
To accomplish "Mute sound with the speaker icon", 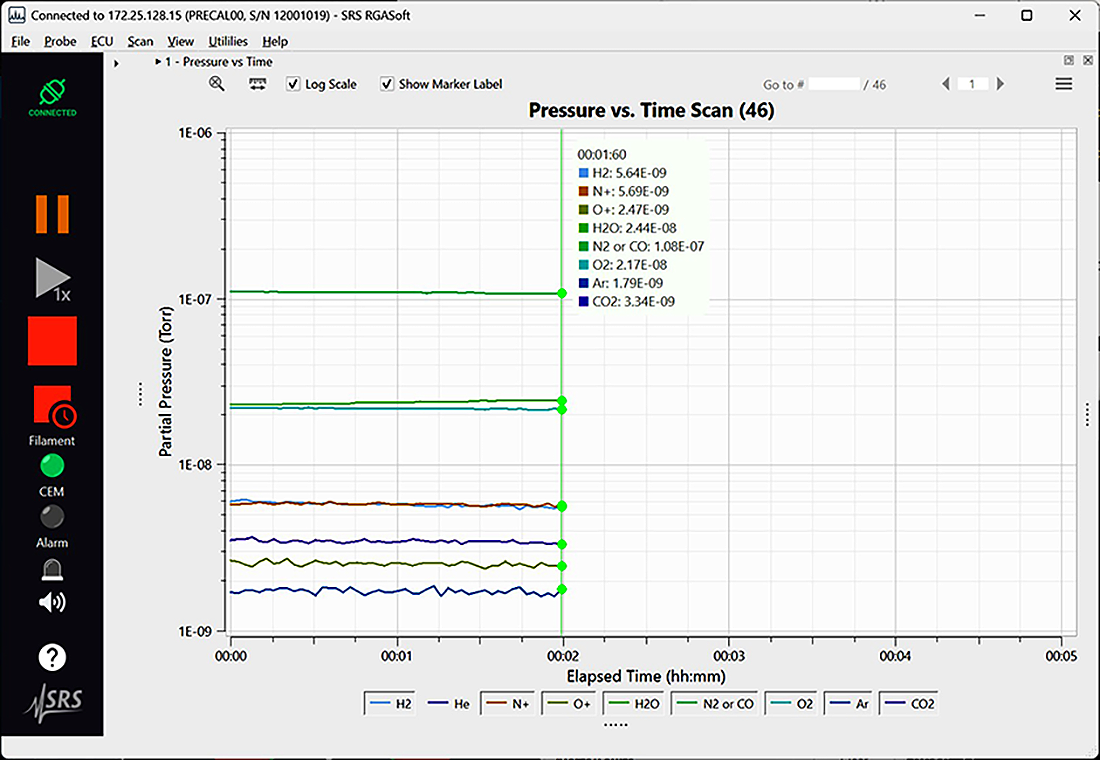I will [52, 602].
